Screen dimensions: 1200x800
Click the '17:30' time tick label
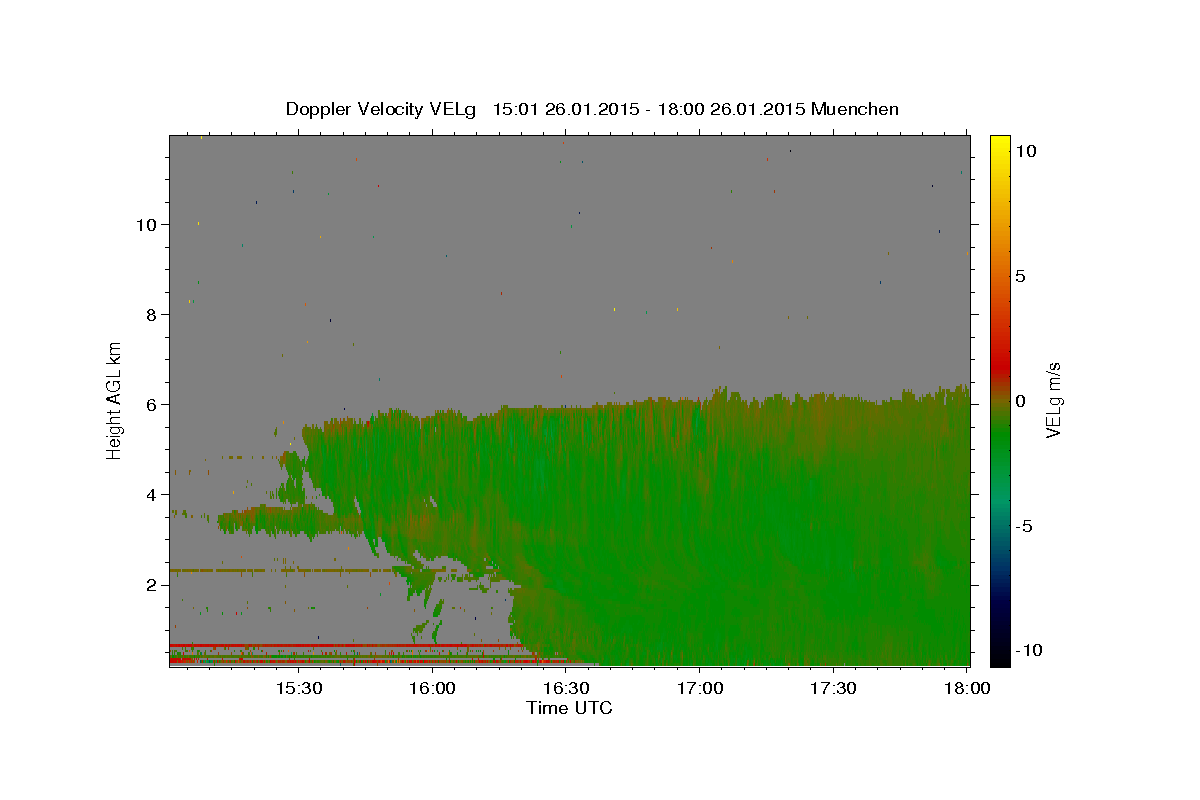(x=834, y=688)
